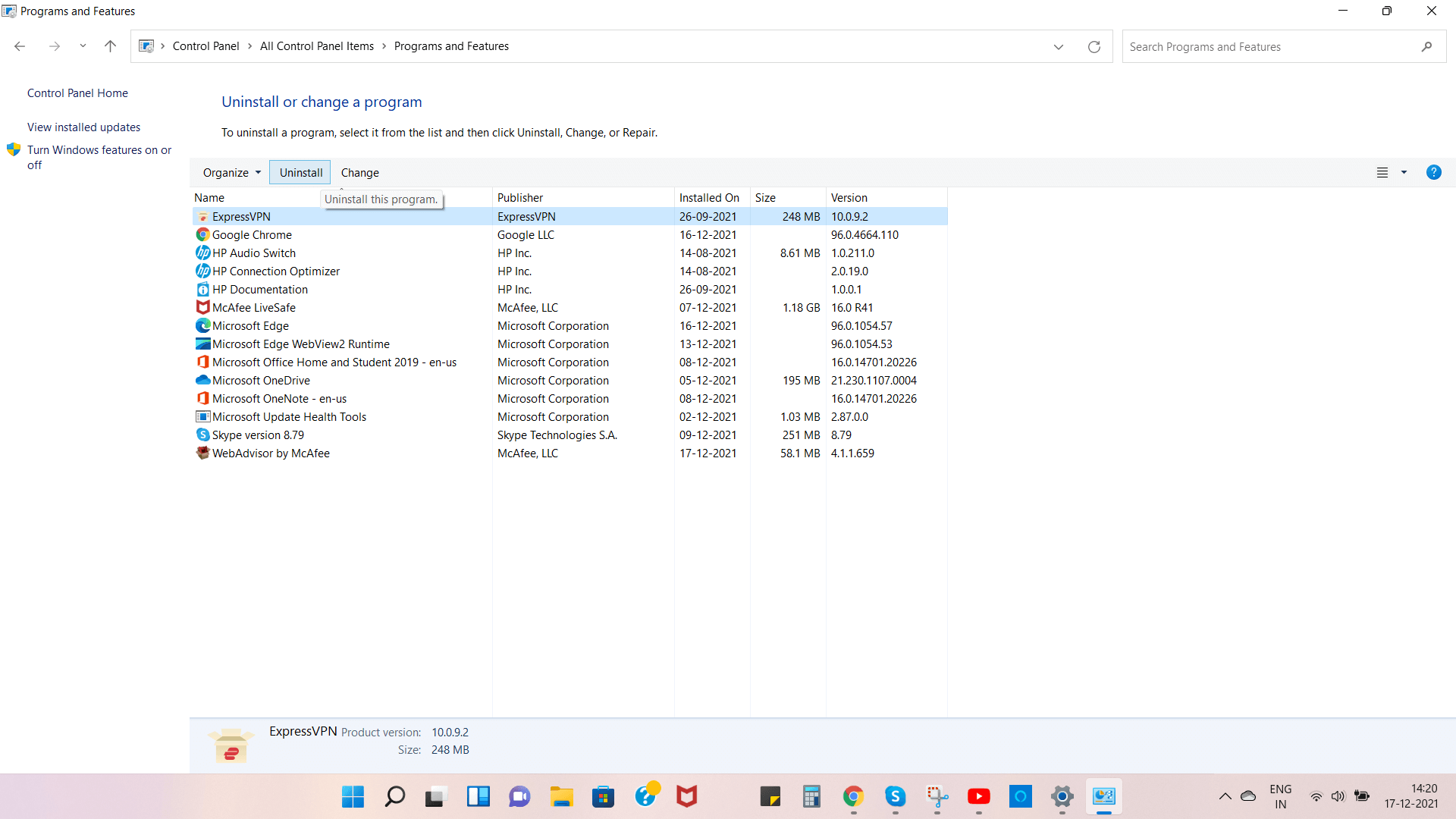
Task: Open Google Chrome from the taskbar
Action: click(x=854, y=796)
